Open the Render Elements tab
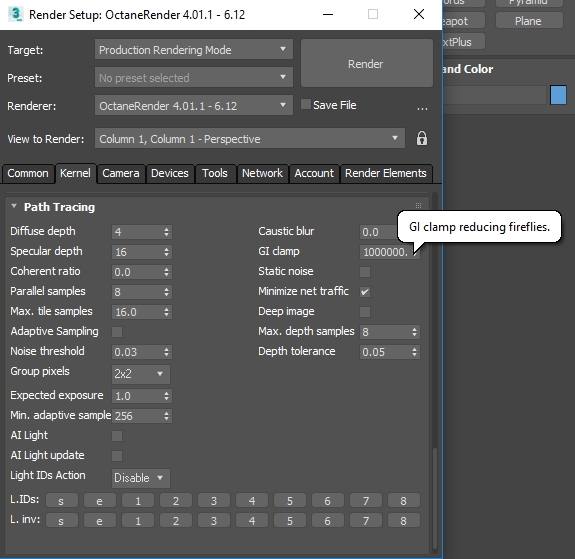The height and width of the screenshot is (559, 575). click(386, 173)
